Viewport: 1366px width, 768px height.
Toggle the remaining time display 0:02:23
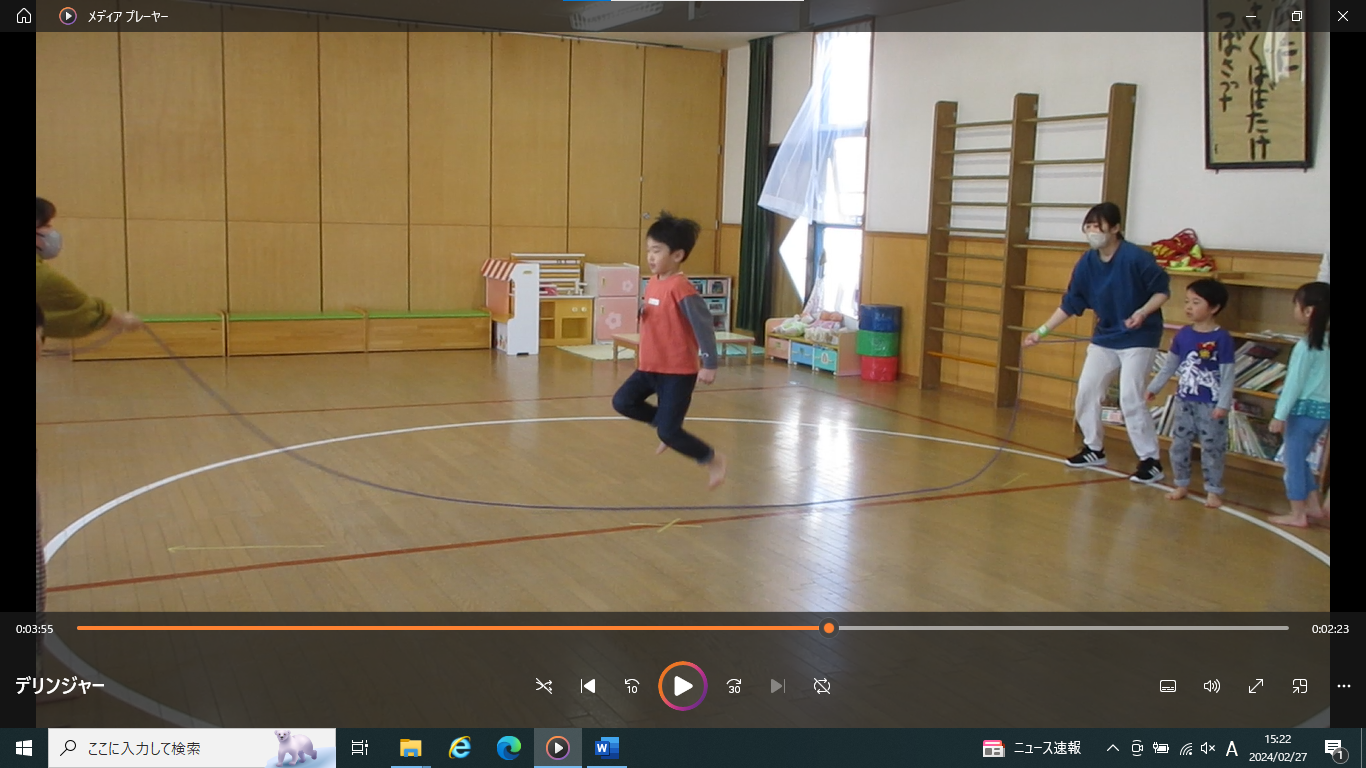tap(1330, 629)
